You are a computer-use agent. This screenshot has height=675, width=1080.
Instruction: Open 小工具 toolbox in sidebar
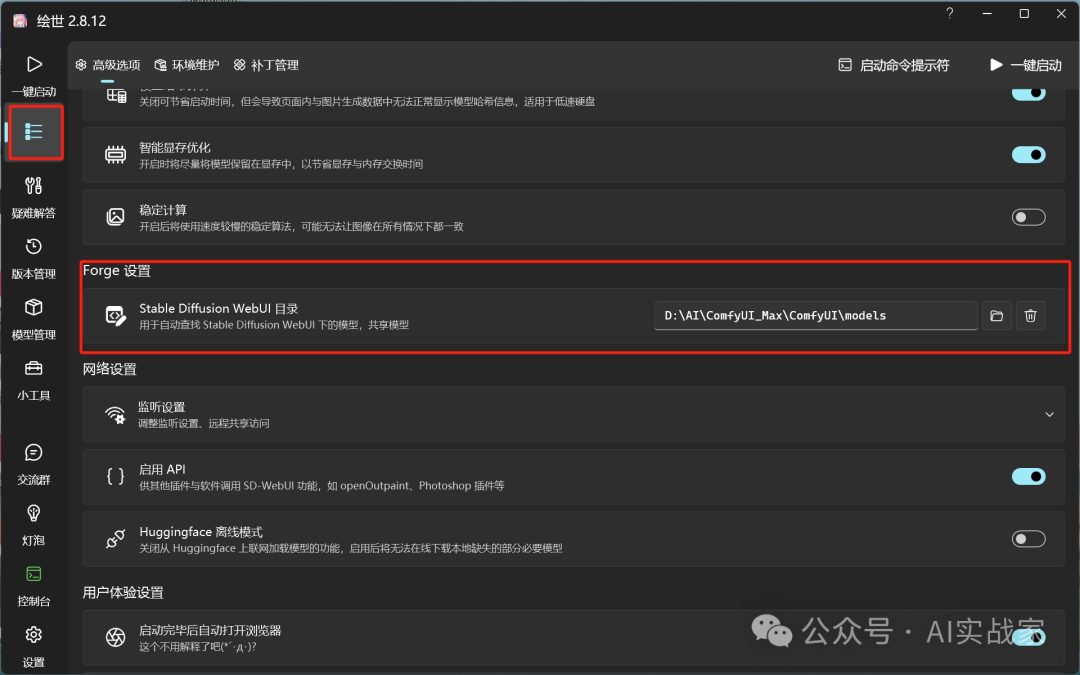pyautogui.click(x=34, y=380)
